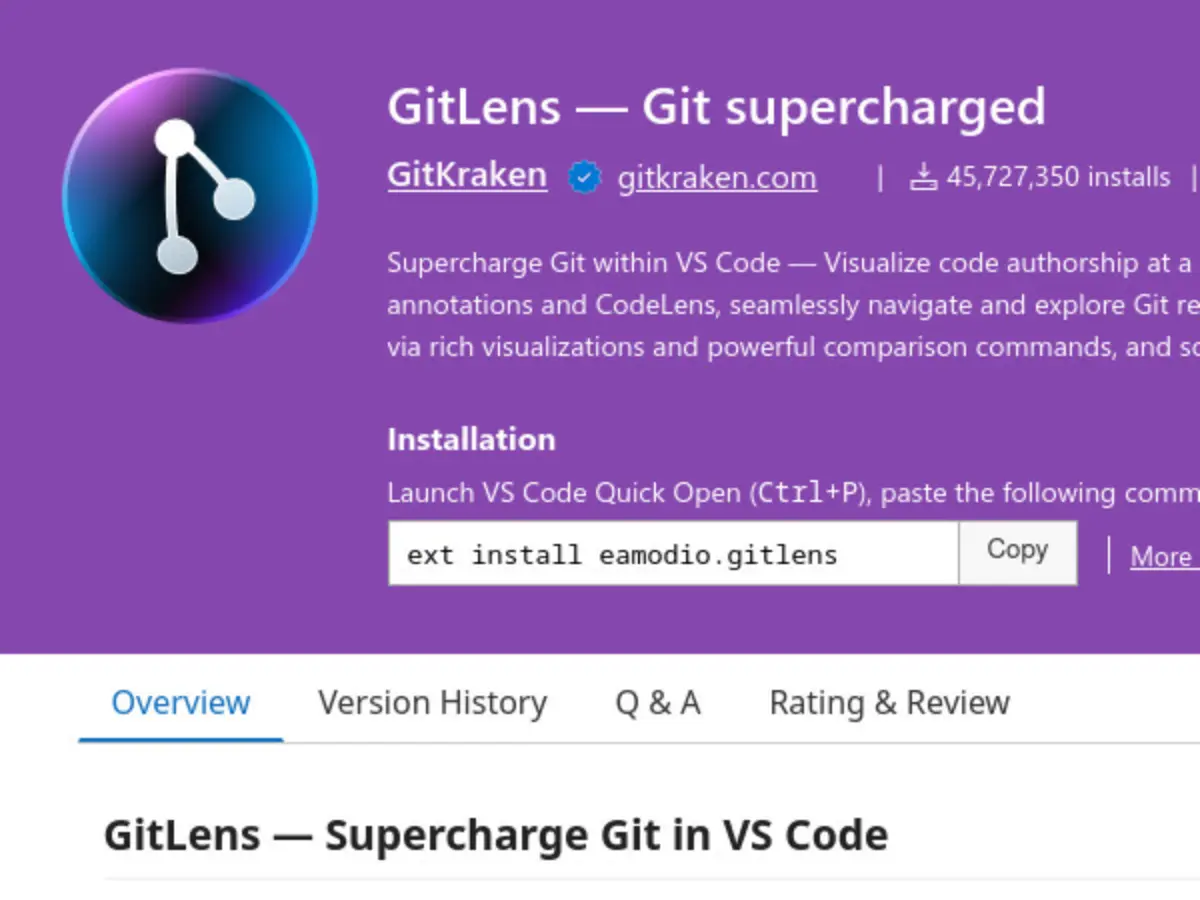Click the verified publisher checkmark badge
This screenshot has height=900, width=1200.
[583, 176]
